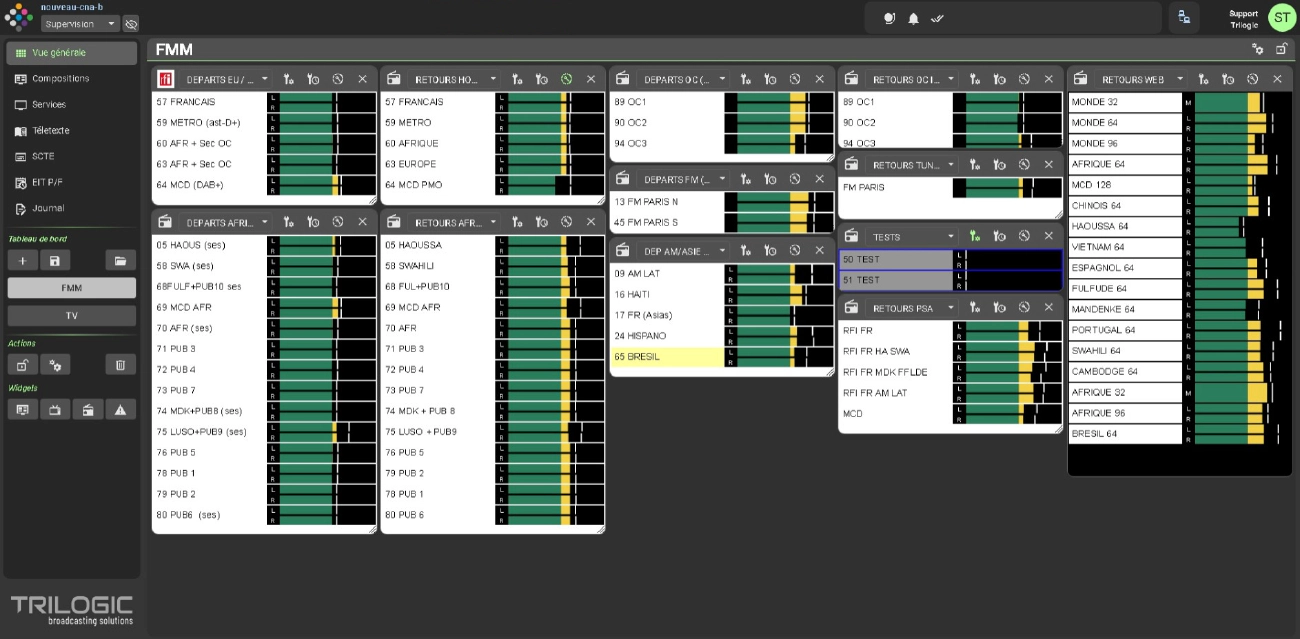1300x639 pixels.
Task: Expand the RETOURS WEB widget dropdown
Action: pyautogui.click(x=1180, y=79)
